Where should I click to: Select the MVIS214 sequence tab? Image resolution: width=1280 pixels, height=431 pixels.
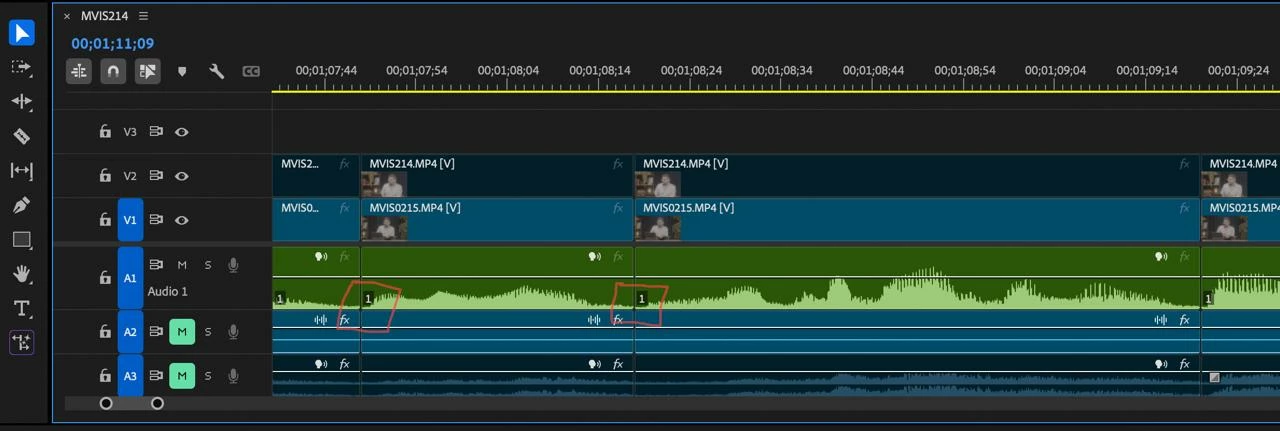(105, 16)
